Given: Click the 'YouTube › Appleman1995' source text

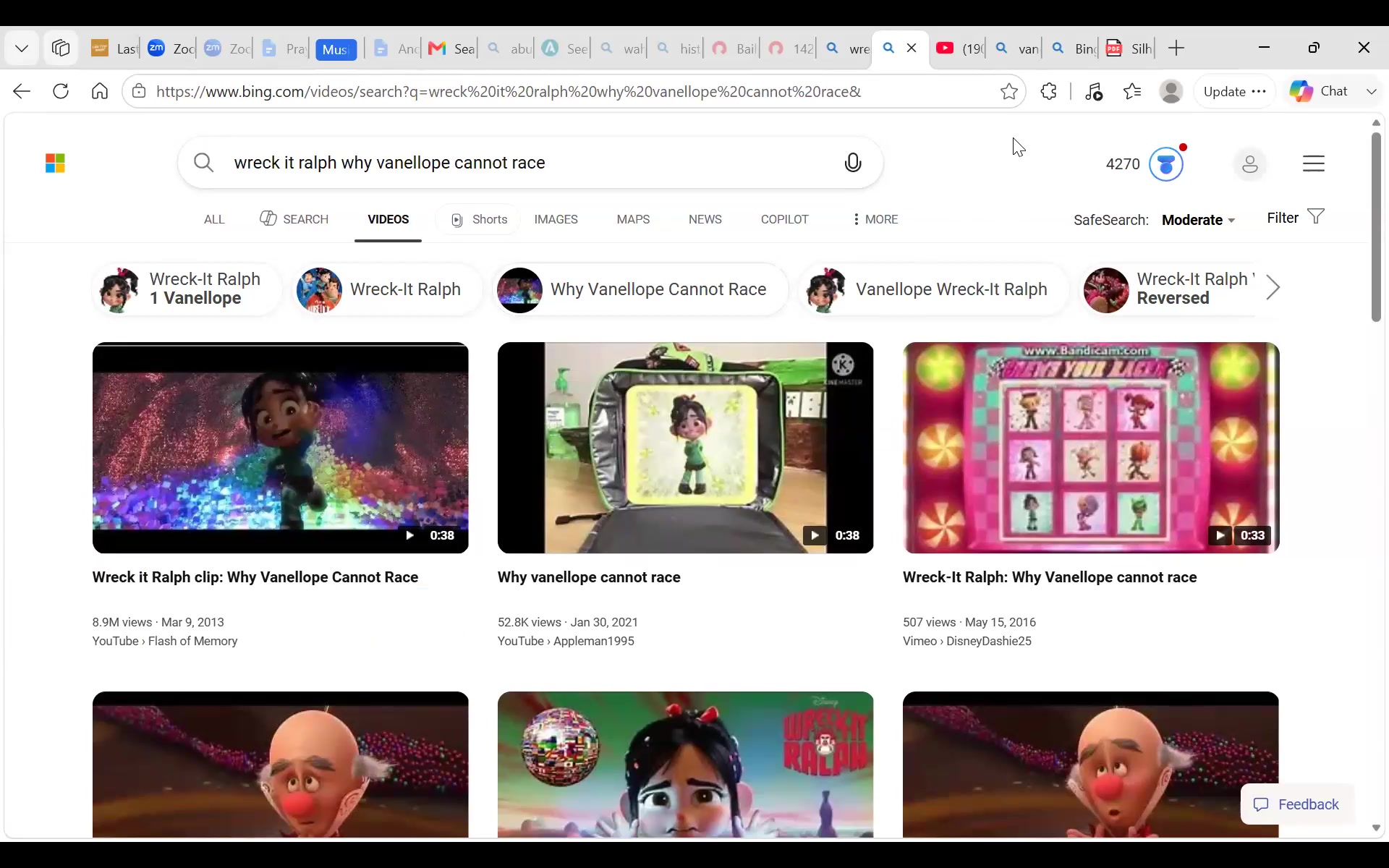Looking at the screenshot, I should [x=566, y=641].
